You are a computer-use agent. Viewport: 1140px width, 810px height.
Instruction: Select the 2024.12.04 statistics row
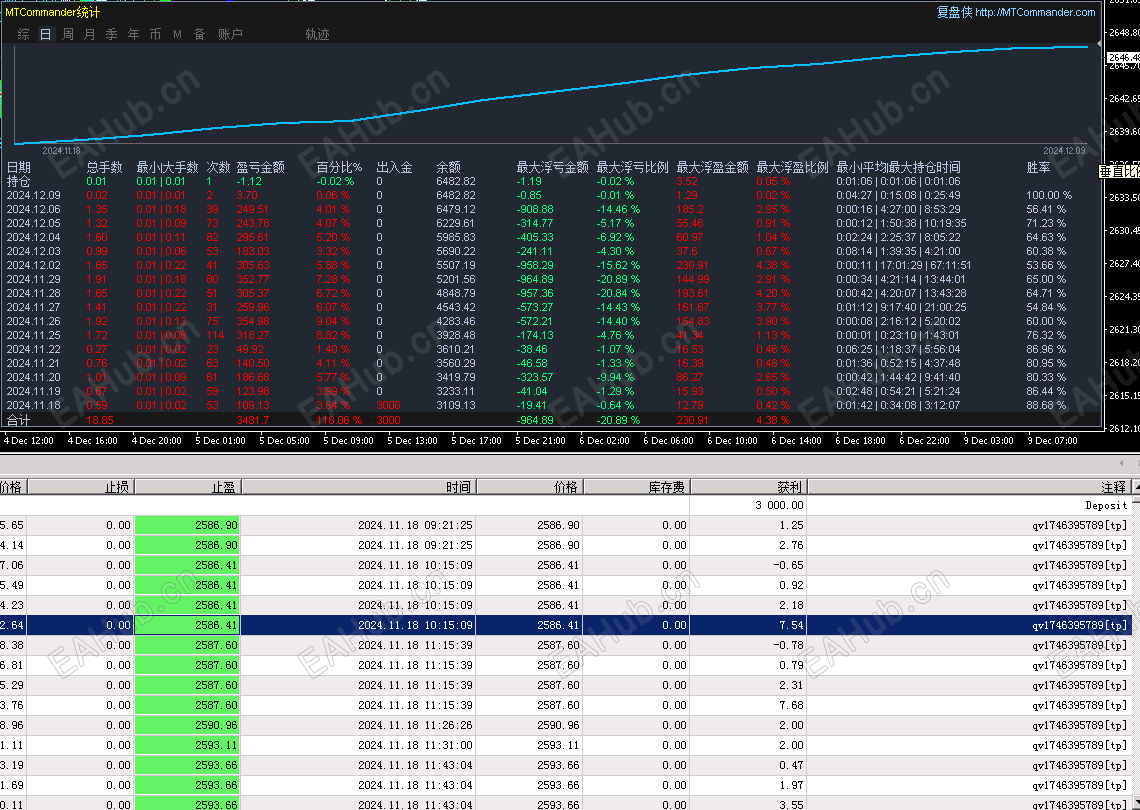click(x=551, y=237)
